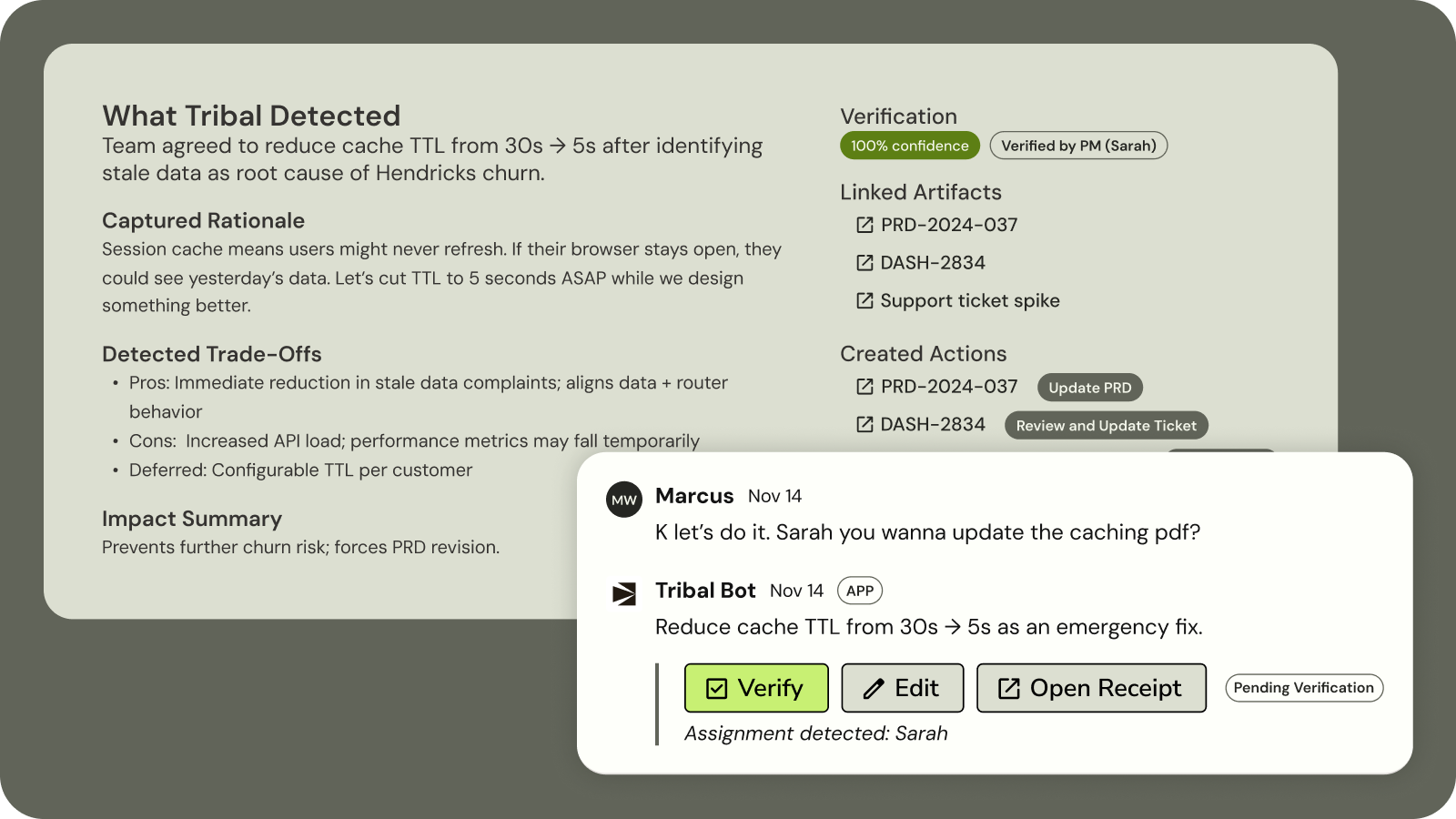
Task: Open the Support ticket spike link icon
Action: [x=864, y=300]
